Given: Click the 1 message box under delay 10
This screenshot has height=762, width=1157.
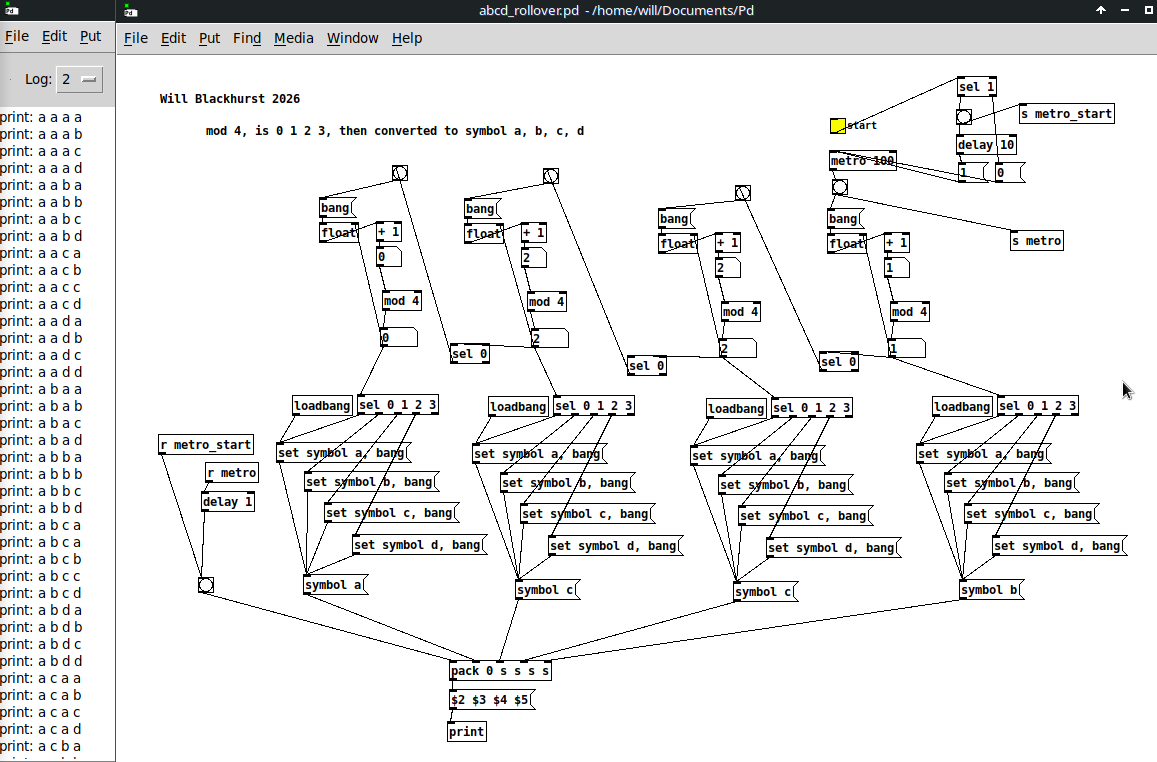Looking at the screenshot, I should 963,172.
